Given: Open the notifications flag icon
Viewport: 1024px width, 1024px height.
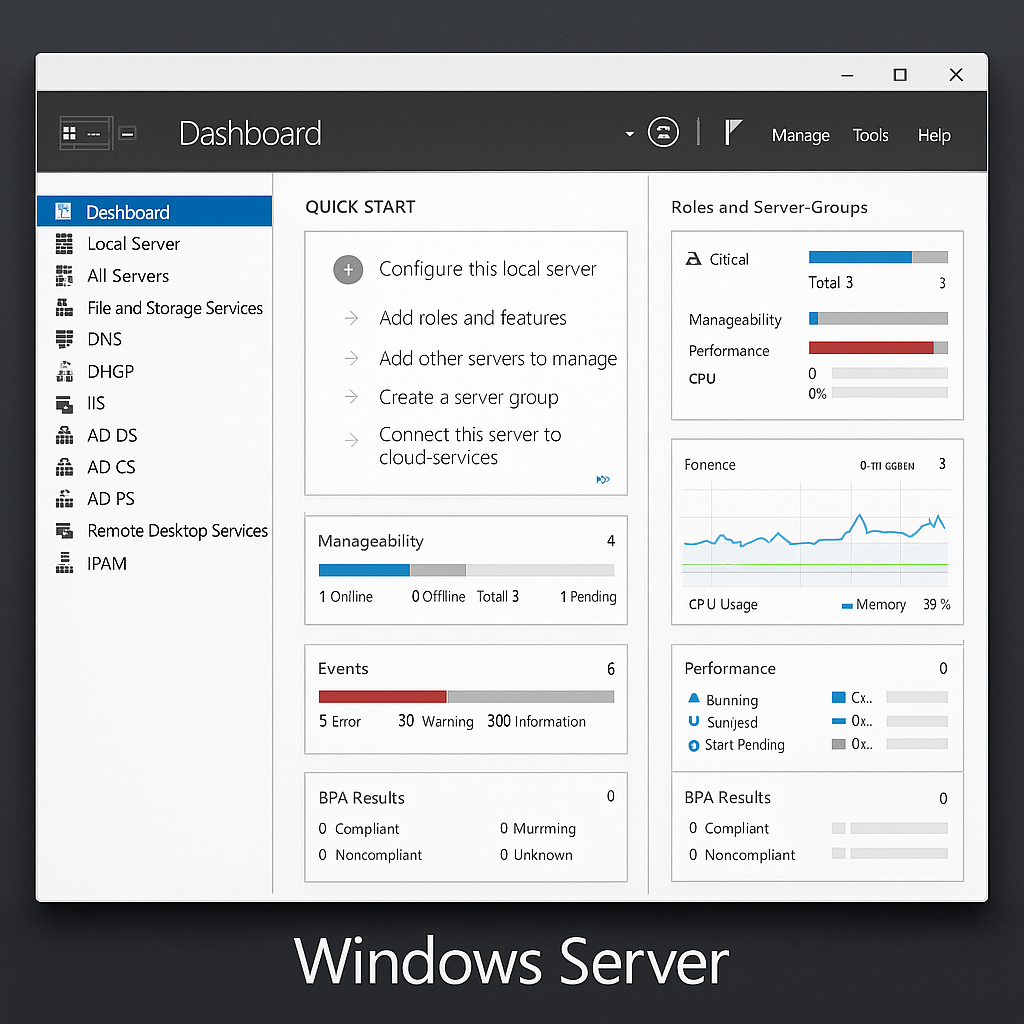Looking at the screenshot, I should pos(733,131).
